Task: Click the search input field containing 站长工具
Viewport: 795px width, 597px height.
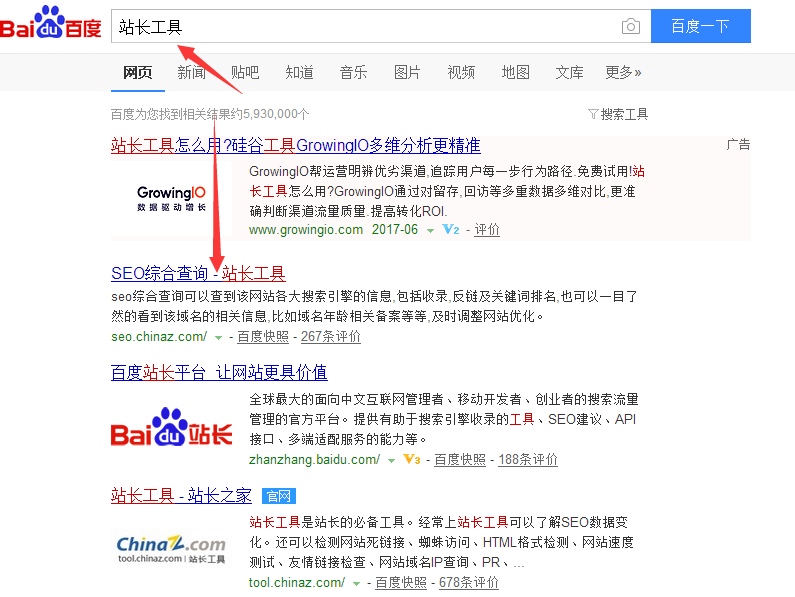Action: pos(365,26)
